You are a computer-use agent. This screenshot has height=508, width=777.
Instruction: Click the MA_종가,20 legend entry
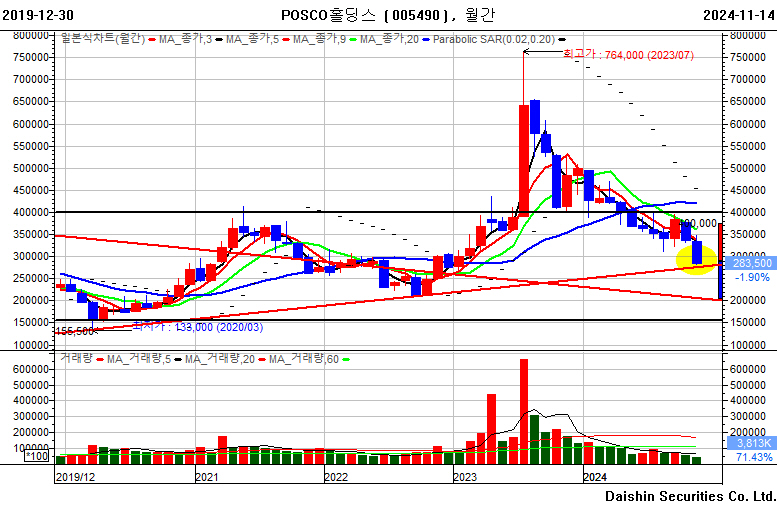click(x=389, y=39)
